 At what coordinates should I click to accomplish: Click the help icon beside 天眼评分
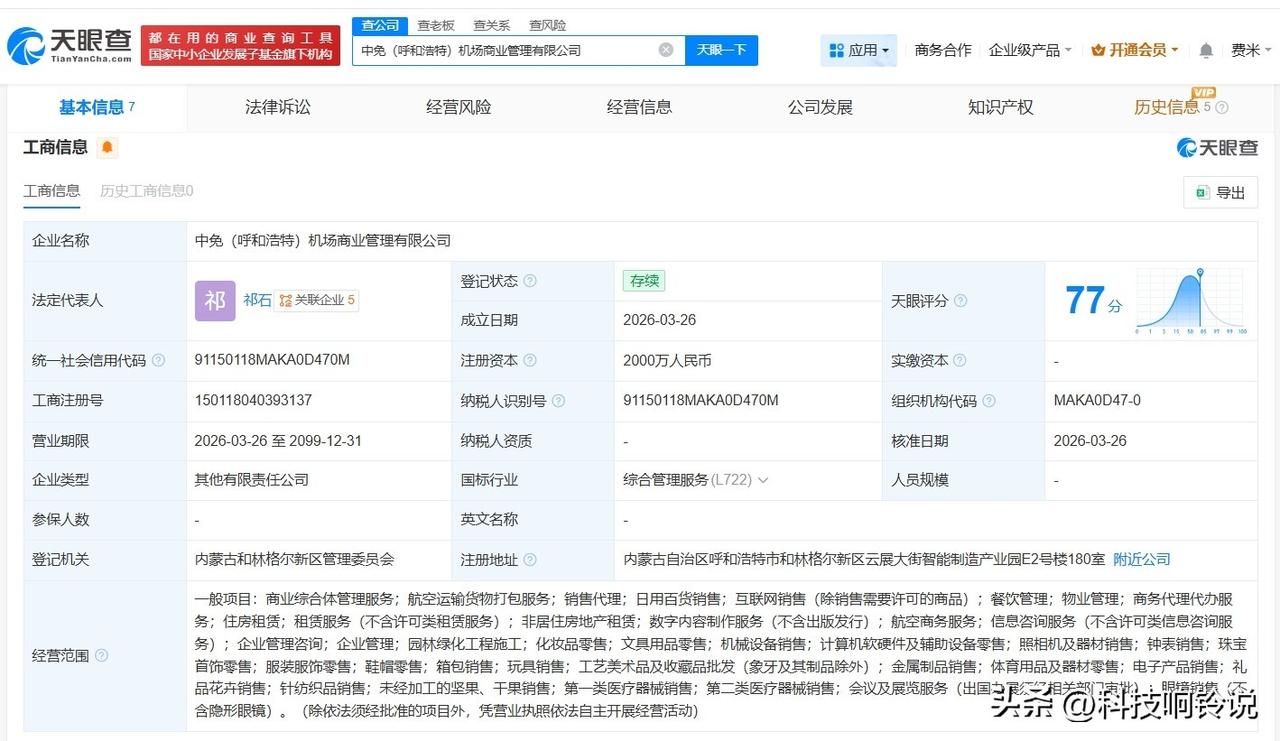960,301
